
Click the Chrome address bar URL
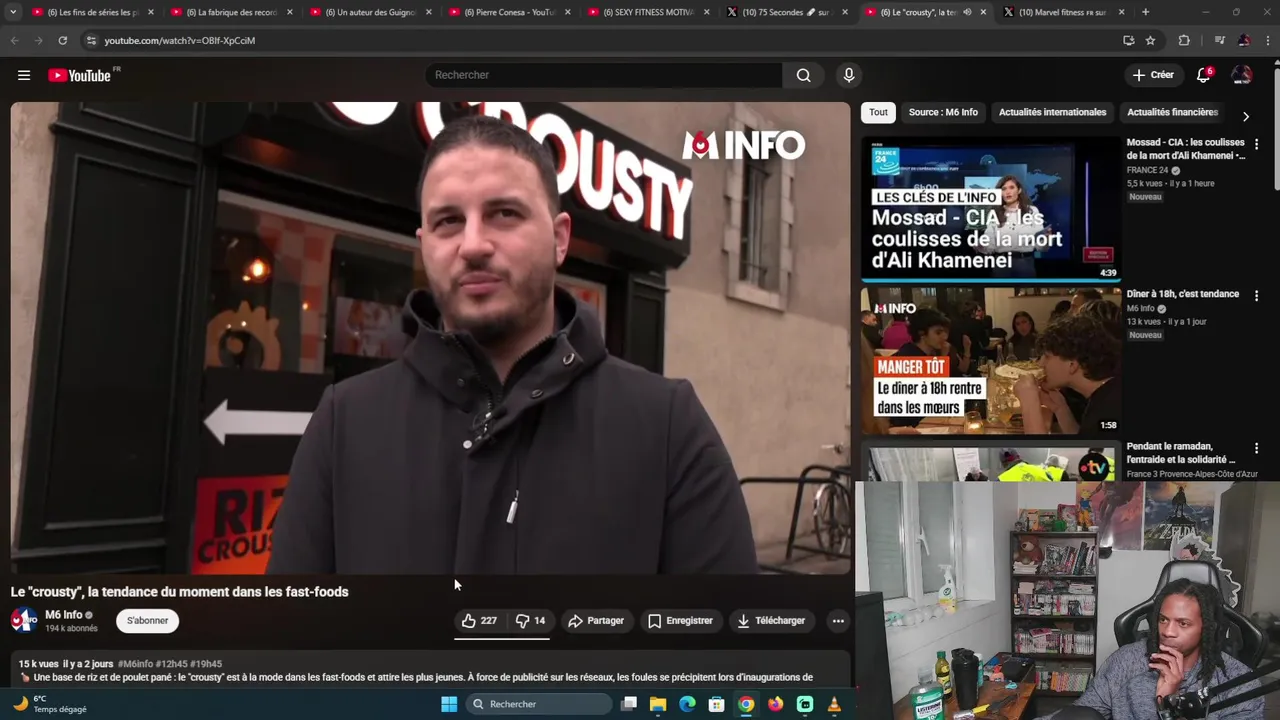[x=180, y=41]
